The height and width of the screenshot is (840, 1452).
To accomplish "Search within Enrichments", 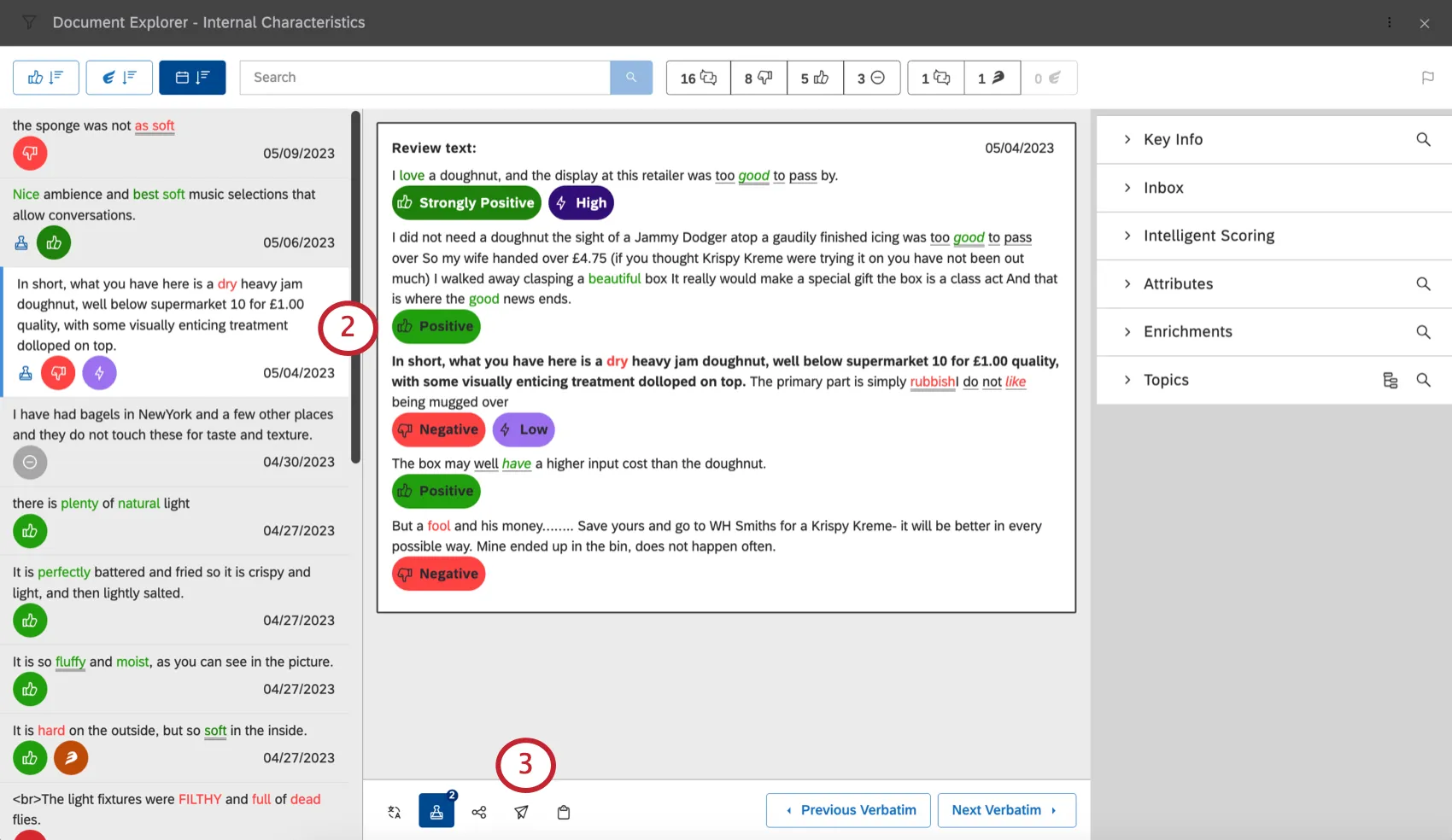I will point(1423,331).
